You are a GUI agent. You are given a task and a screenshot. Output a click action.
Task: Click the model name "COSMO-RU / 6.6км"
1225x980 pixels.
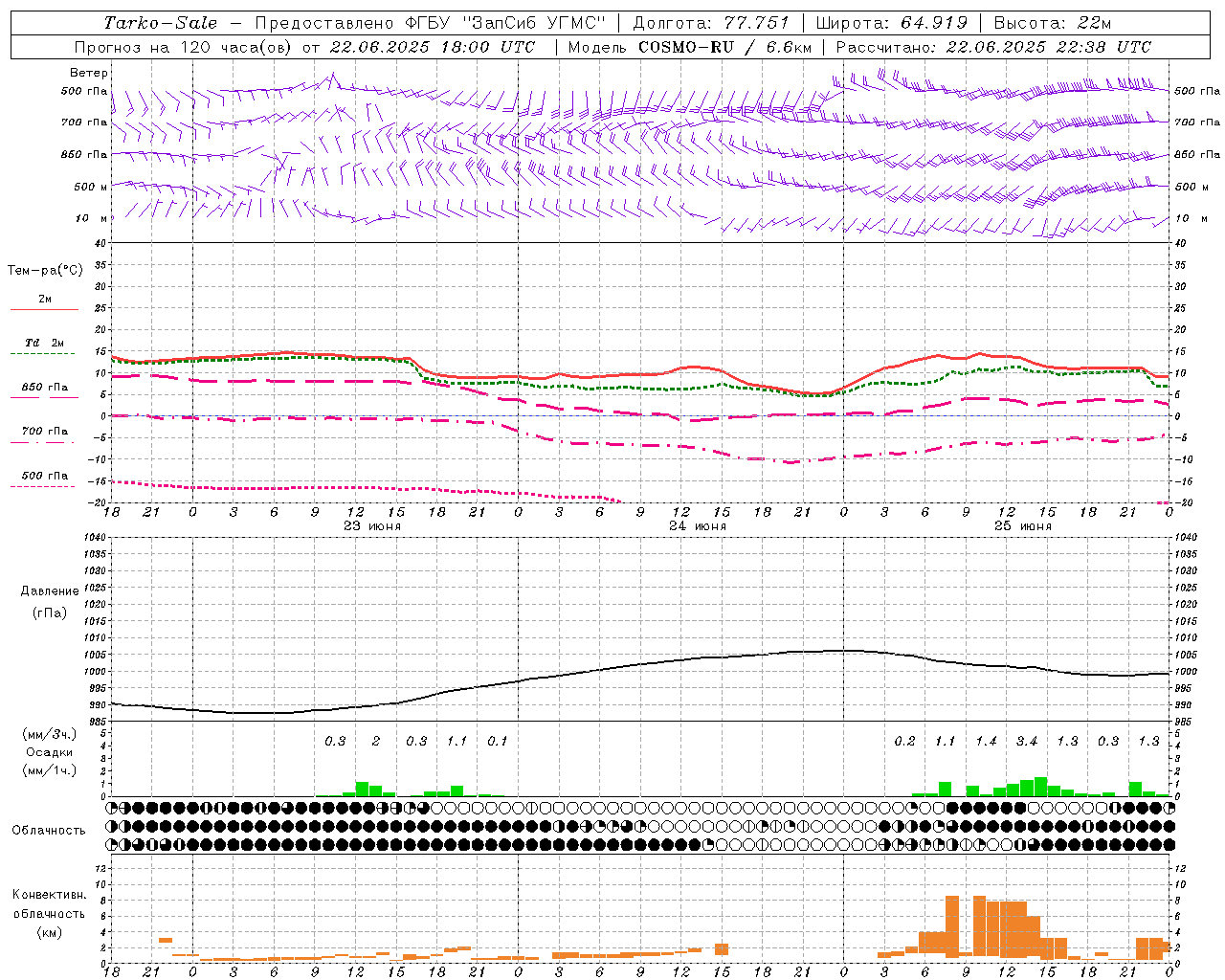pyautogui.click(x=725, y=47)
